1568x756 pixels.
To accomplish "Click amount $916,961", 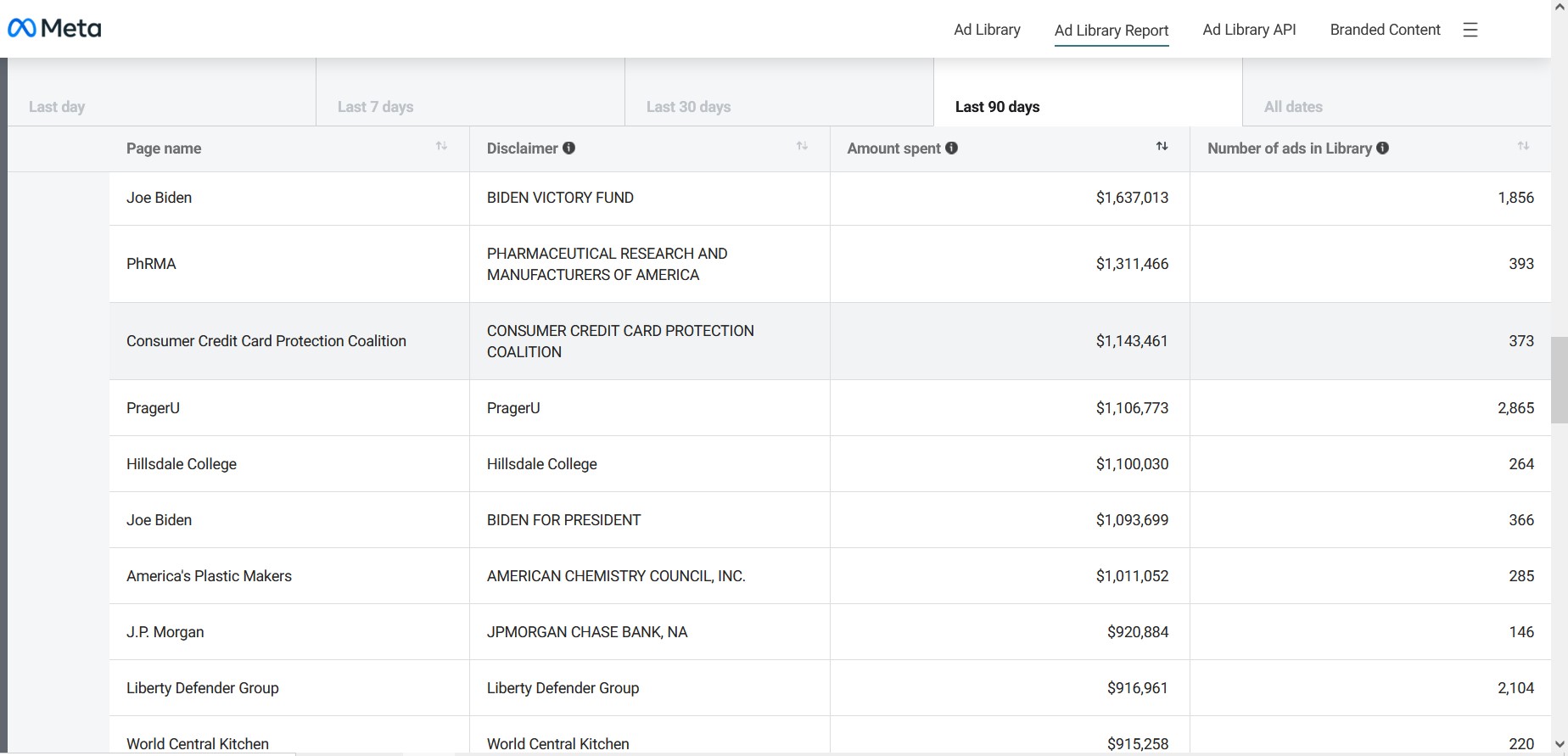I will tap(1138, 688).
